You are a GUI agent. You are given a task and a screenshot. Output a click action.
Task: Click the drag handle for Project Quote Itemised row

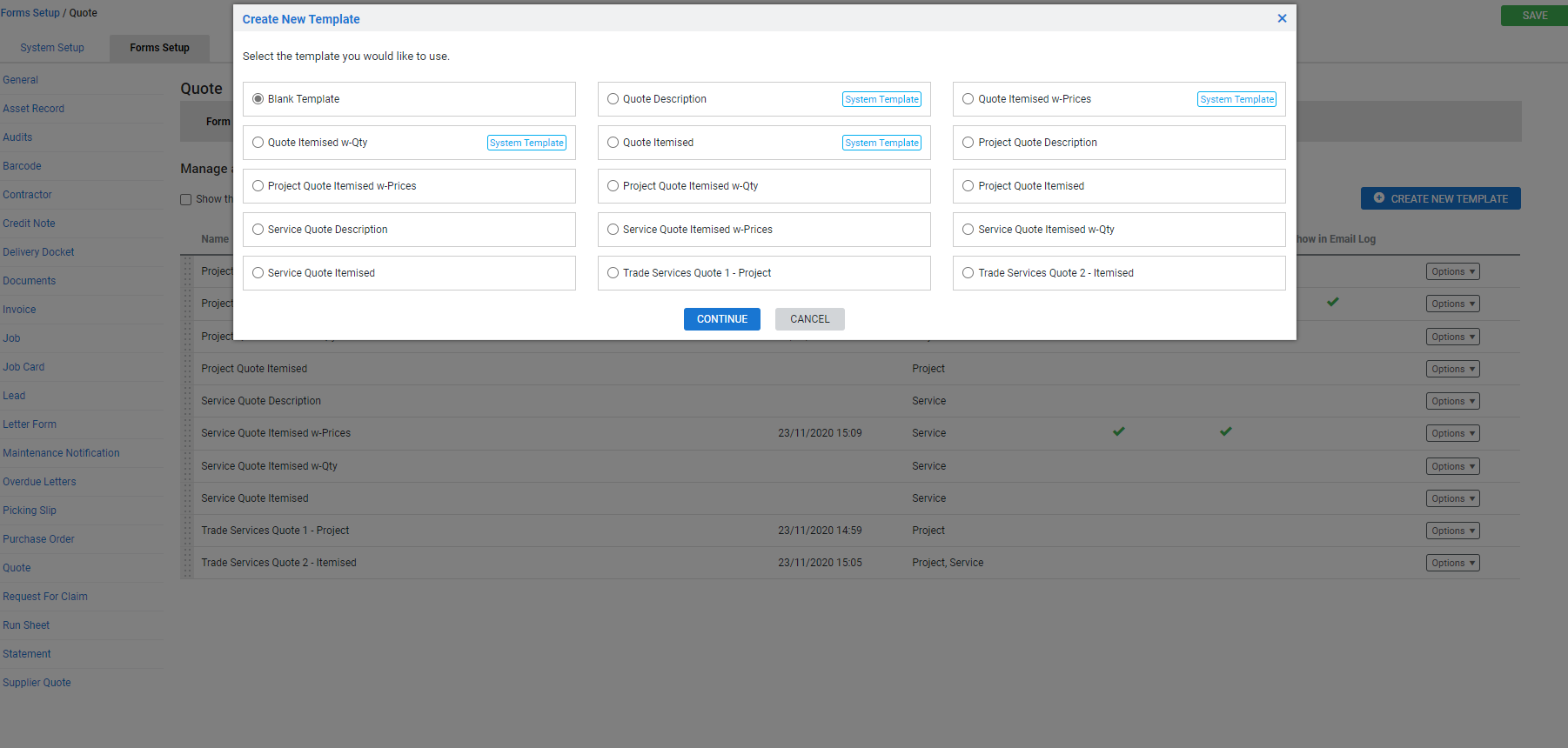(x=187, y=369)
